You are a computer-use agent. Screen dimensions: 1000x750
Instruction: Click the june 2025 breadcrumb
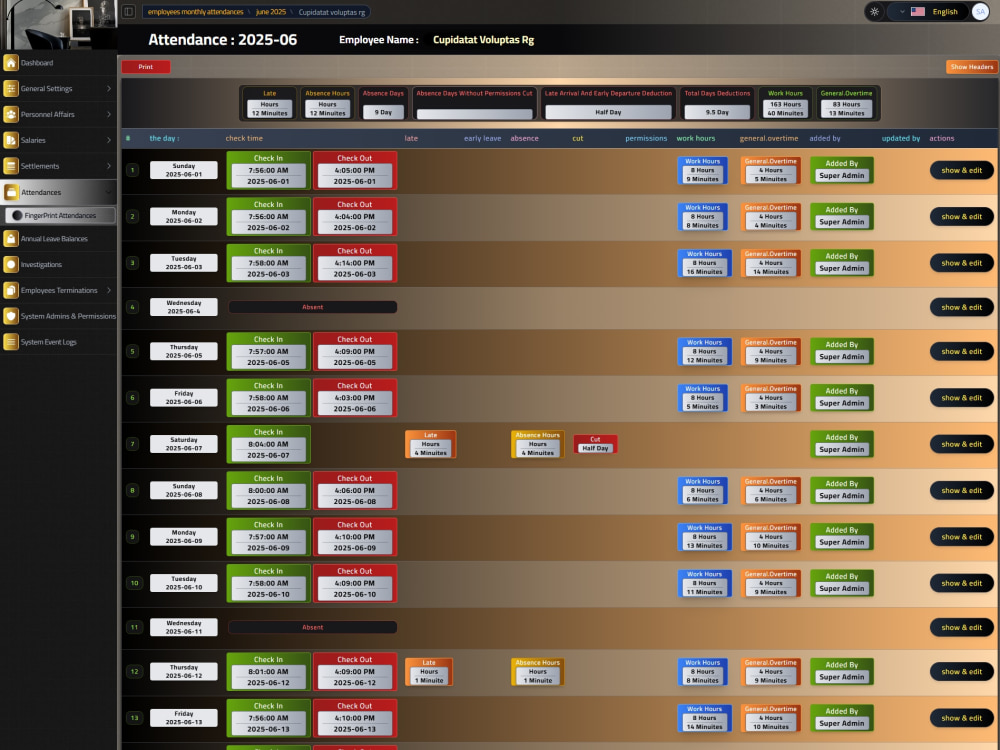click(x=271, y=12)
